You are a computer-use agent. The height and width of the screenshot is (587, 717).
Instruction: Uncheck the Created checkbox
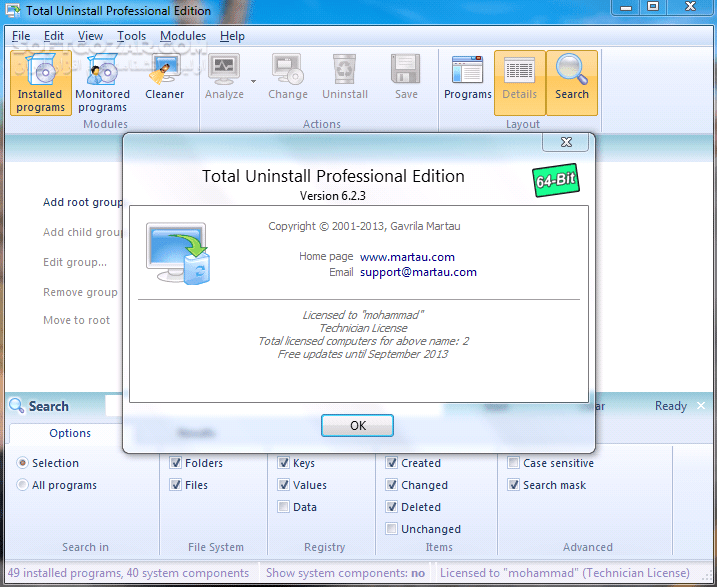391,463
